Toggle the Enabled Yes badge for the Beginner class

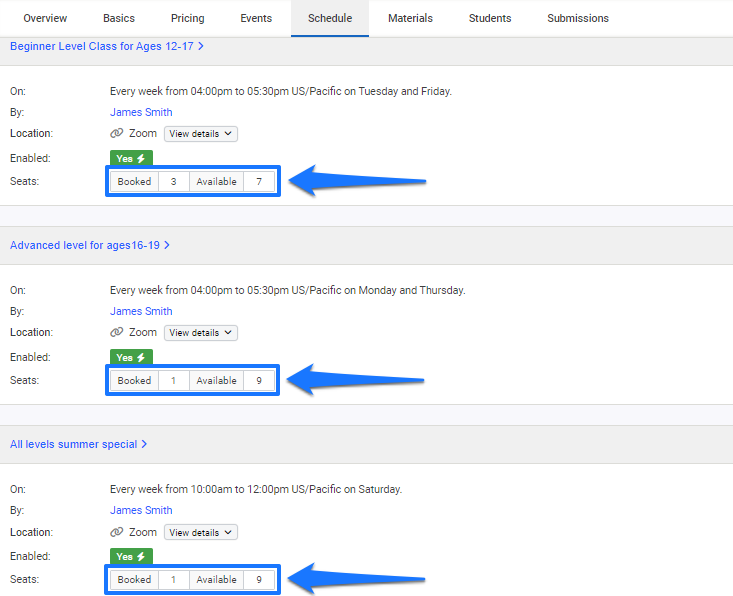[x=131, y=158]
